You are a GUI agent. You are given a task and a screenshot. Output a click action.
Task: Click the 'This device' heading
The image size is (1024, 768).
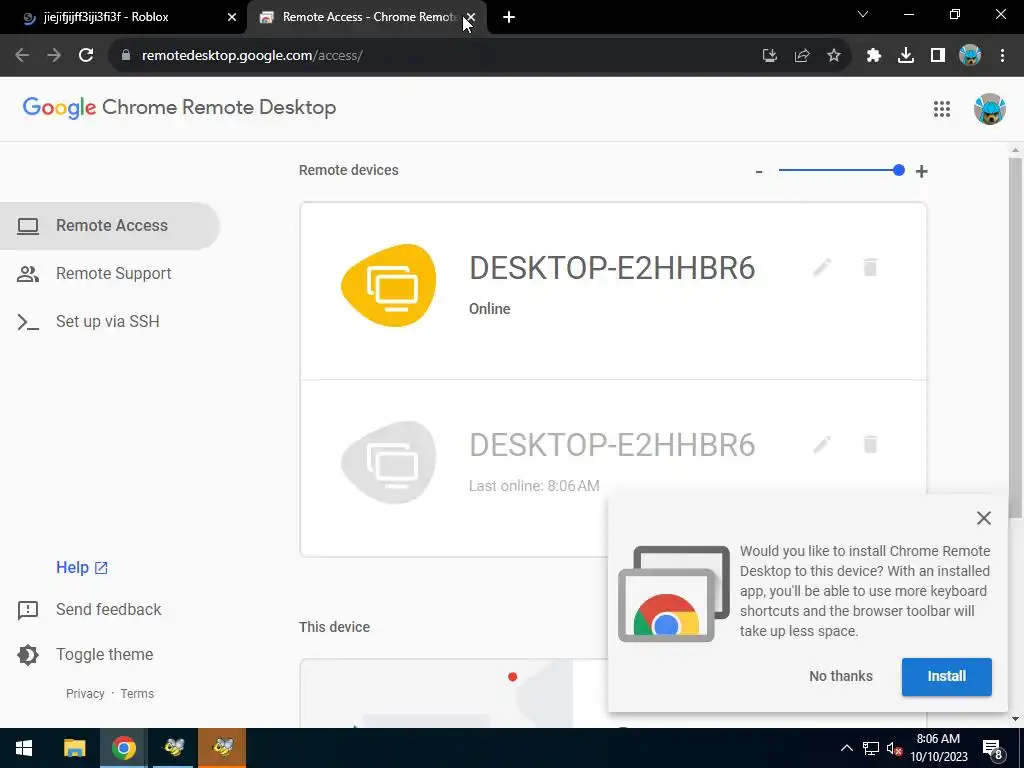(334, 627)
